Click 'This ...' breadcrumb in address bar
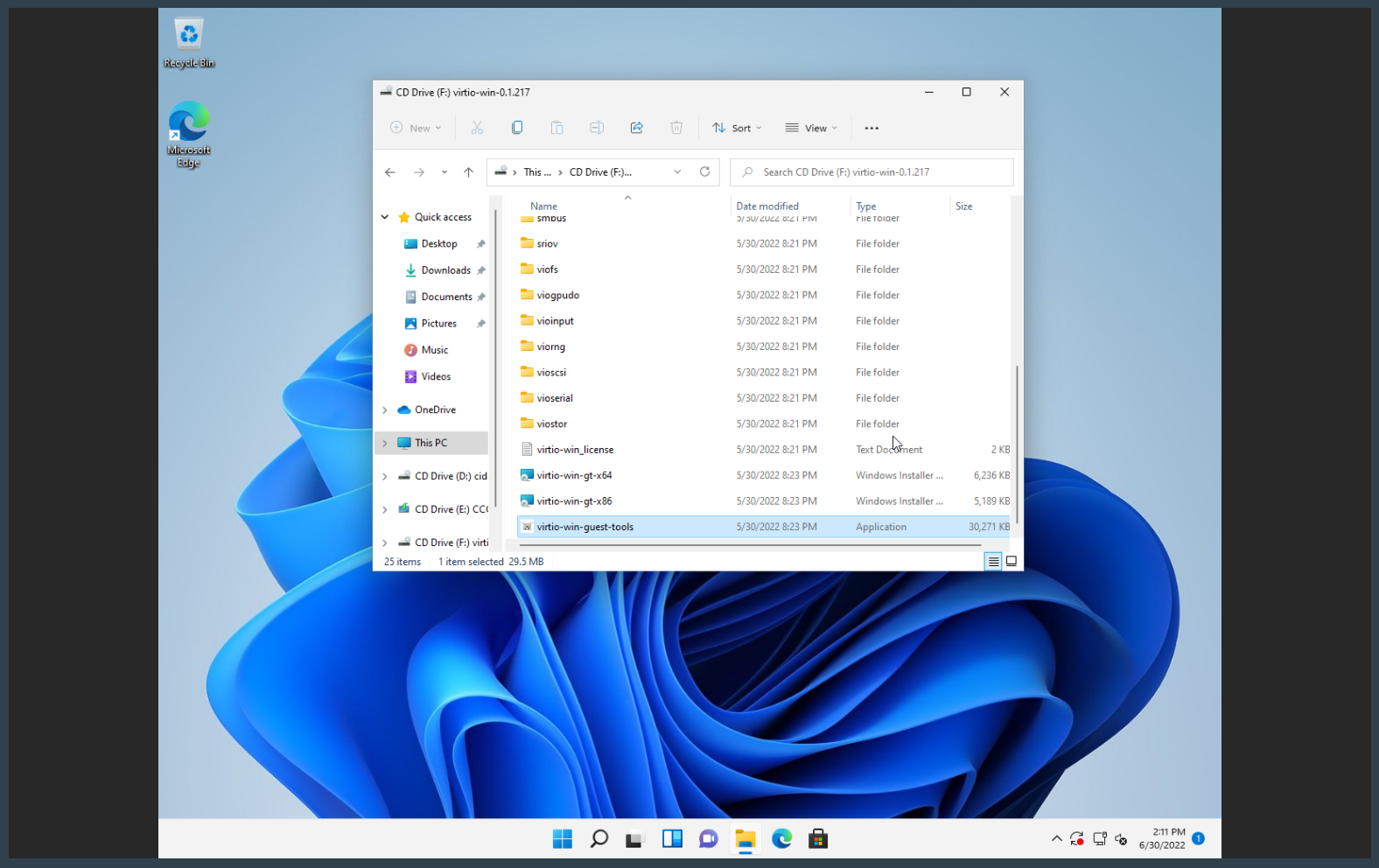 [537, 172]
